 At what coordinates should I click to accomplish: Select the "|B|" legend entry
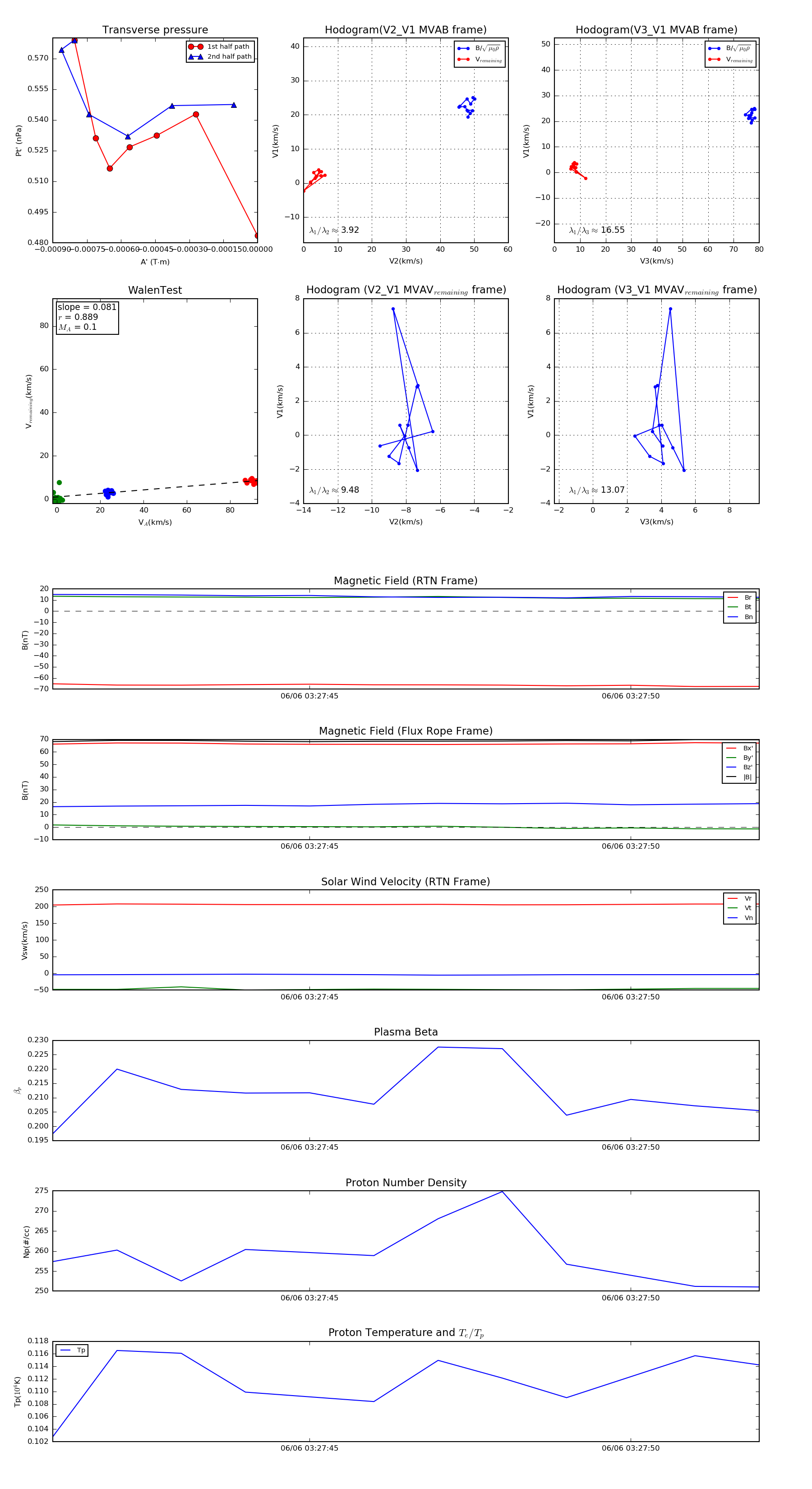(739, 777)
